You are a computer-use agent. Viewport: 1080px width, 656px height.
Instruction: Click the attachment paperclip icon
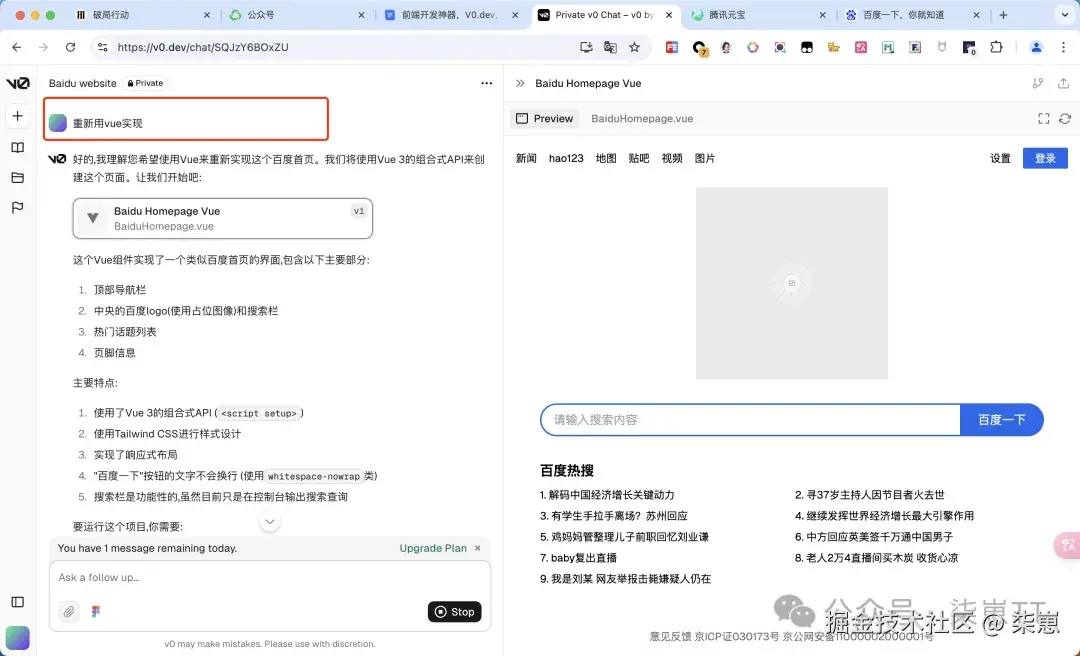click(69, 611)
